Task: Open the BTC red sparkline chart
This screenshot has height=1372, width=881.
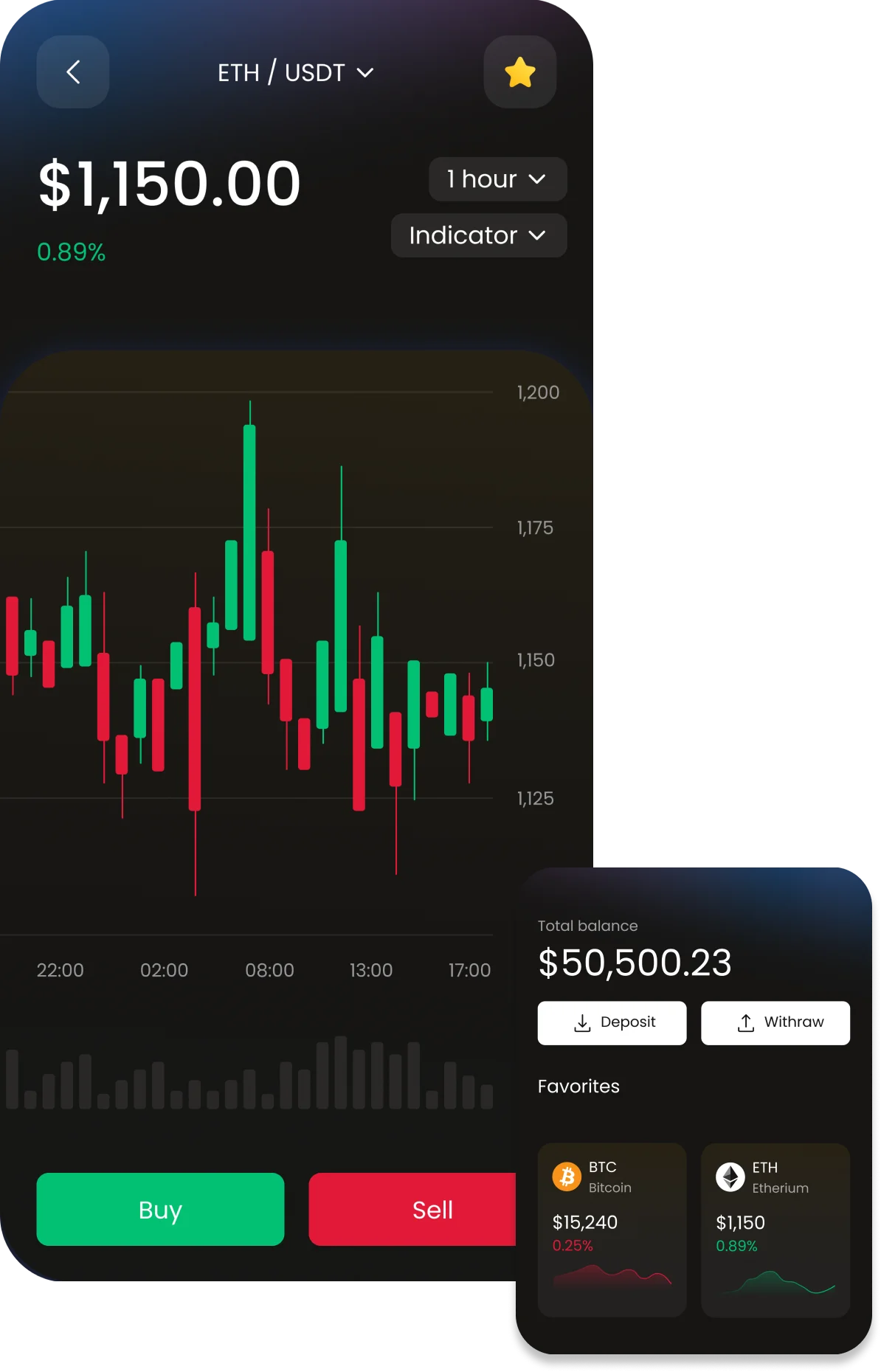Action: click(x=612, y=1276)
